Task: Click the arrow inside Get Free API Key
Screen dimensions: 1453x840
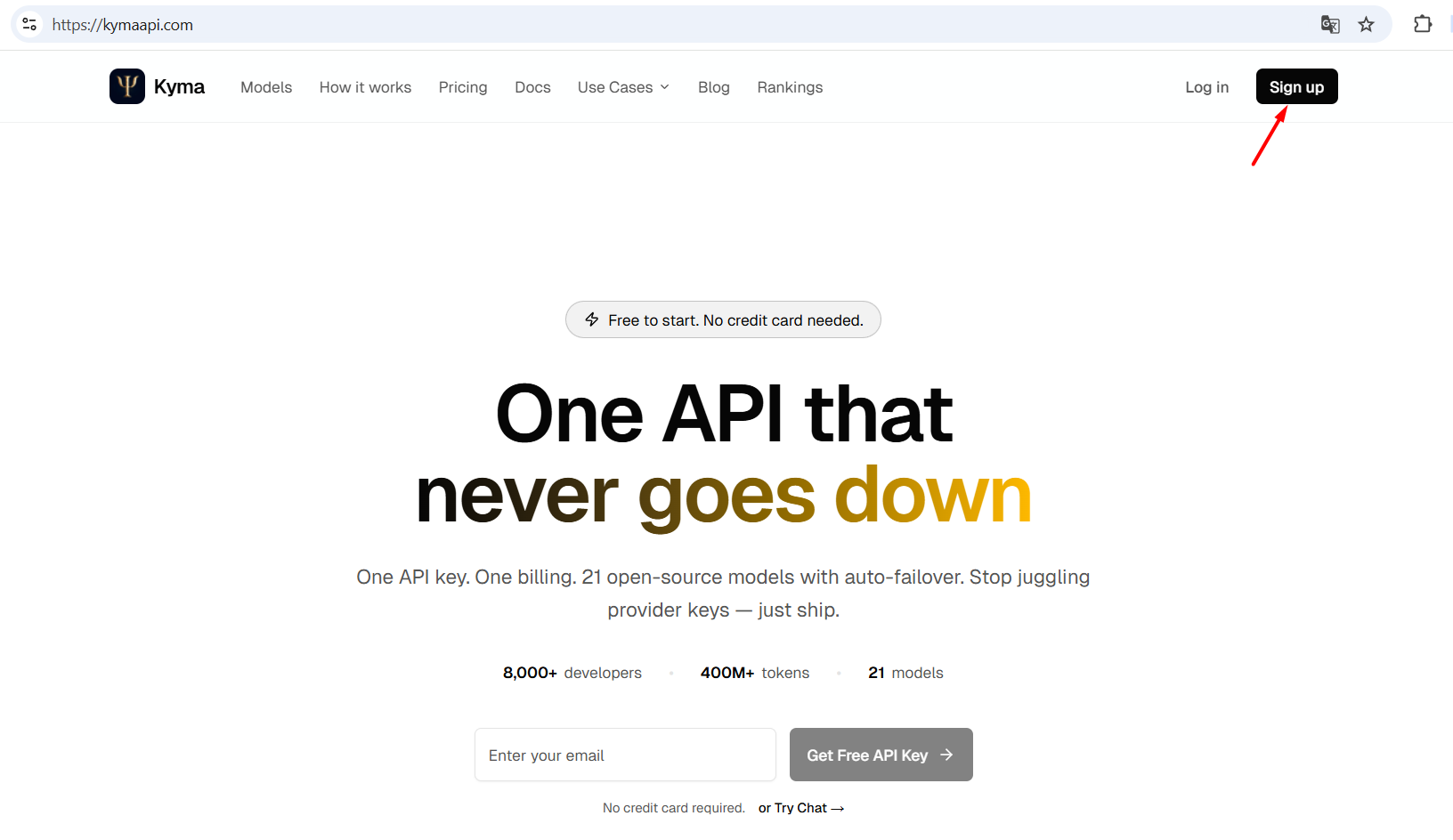Action: (x=946, y=755)
